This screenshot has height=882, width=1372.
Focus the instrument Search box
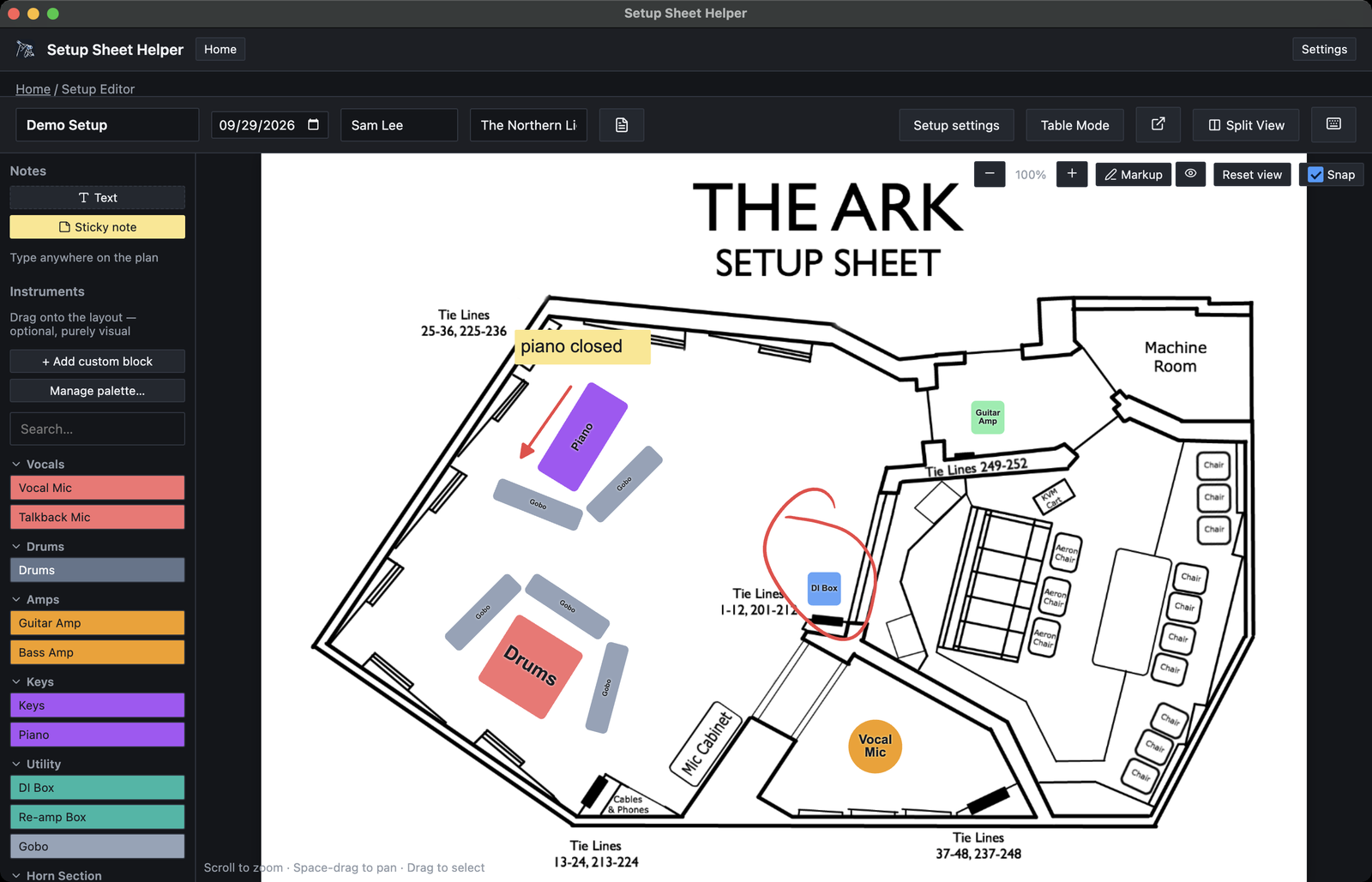[97, 429]
